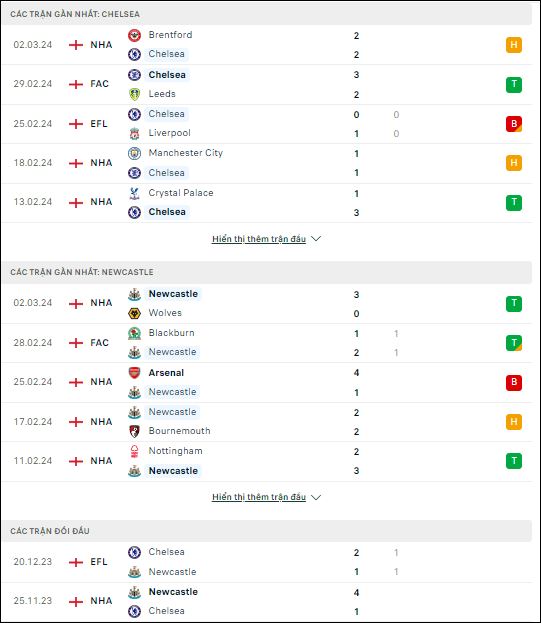
Task: Click the green T badge for Wolves match
Action: tap(514, 304)
